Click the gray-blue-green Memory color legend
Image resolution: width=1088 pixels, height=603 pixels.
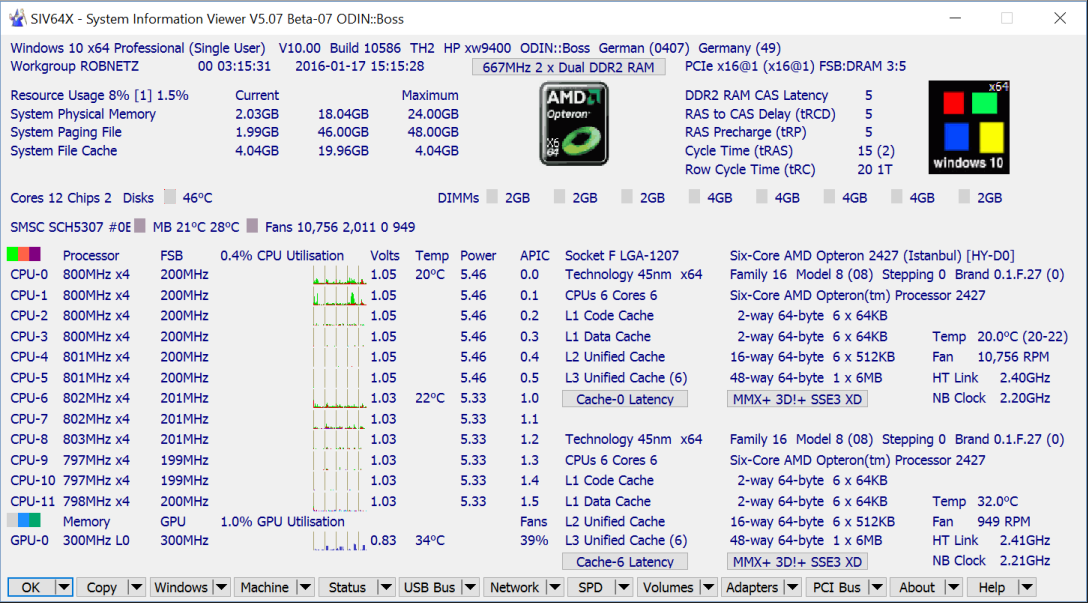(24, 520)
